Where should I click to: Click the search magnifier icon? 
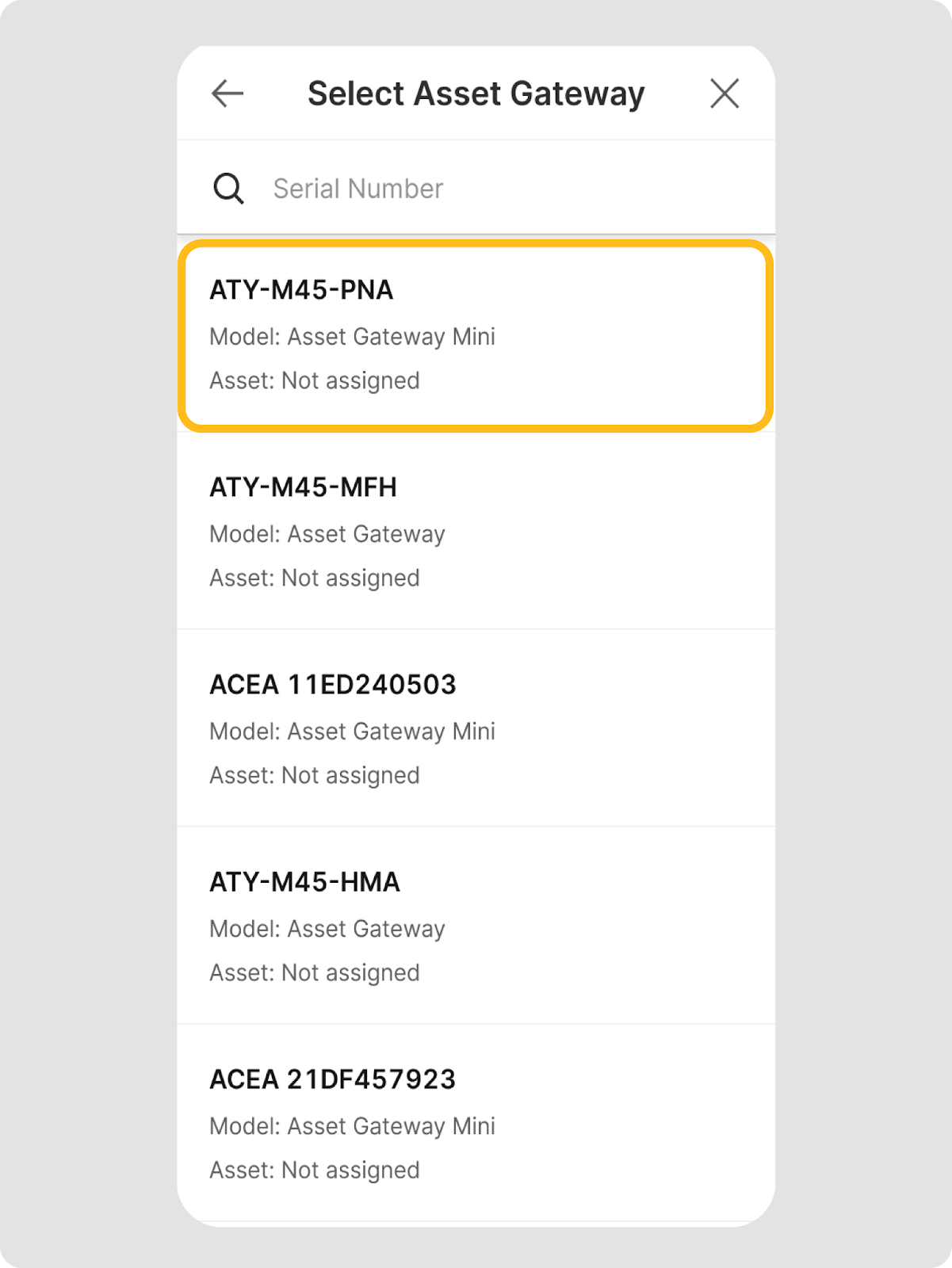coord(228,189)
